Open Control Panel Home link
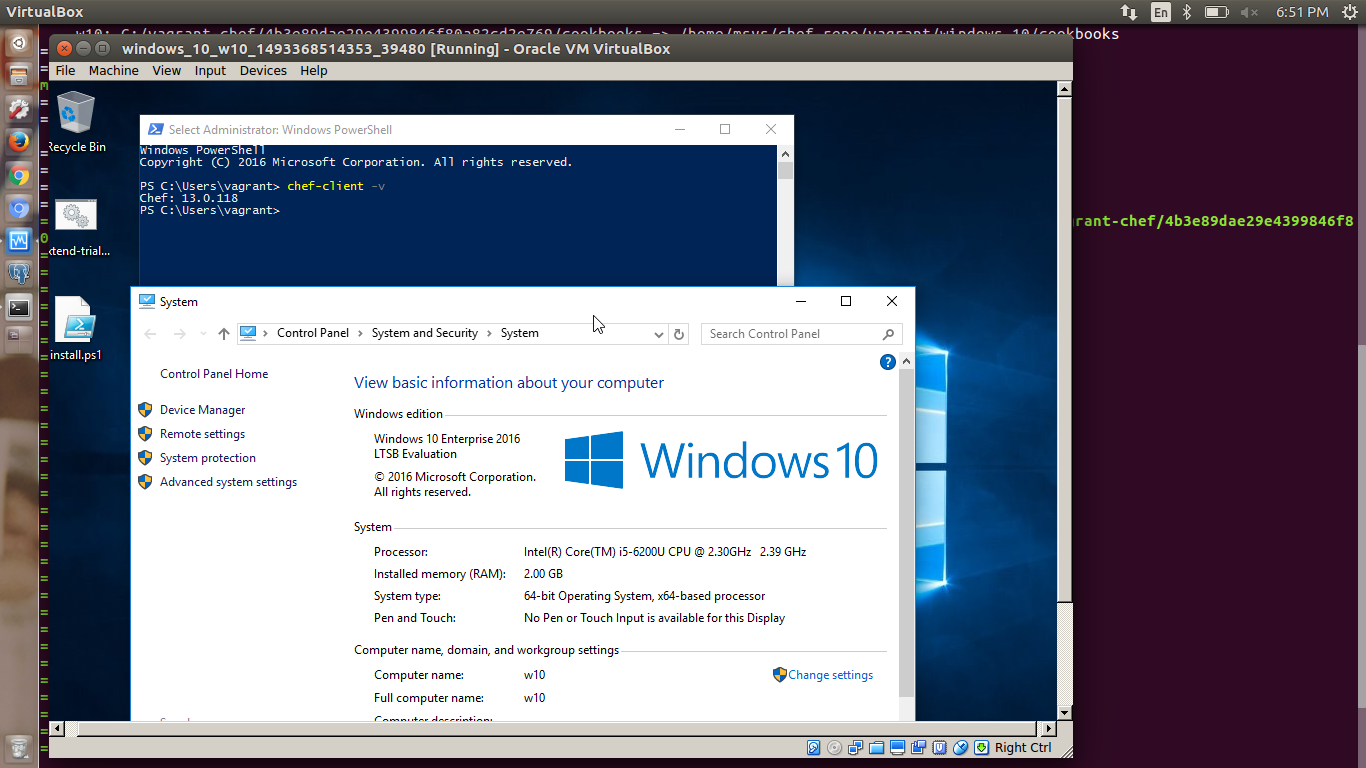Viewport: 1366px width, 768px height. (214, 374)
